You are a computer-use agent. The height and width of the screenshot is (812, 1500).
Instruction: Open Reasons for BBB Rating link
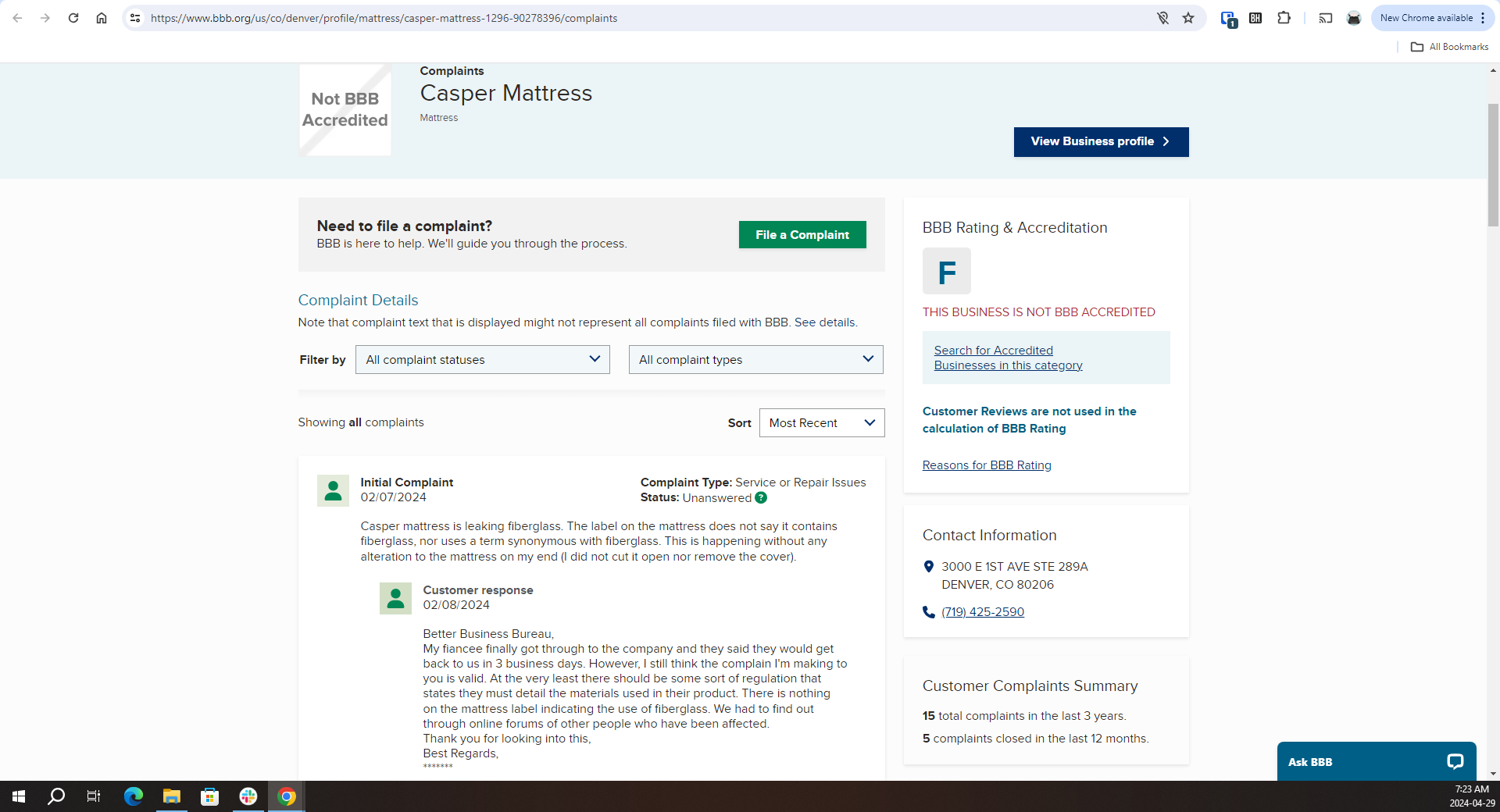coord(987,465)
